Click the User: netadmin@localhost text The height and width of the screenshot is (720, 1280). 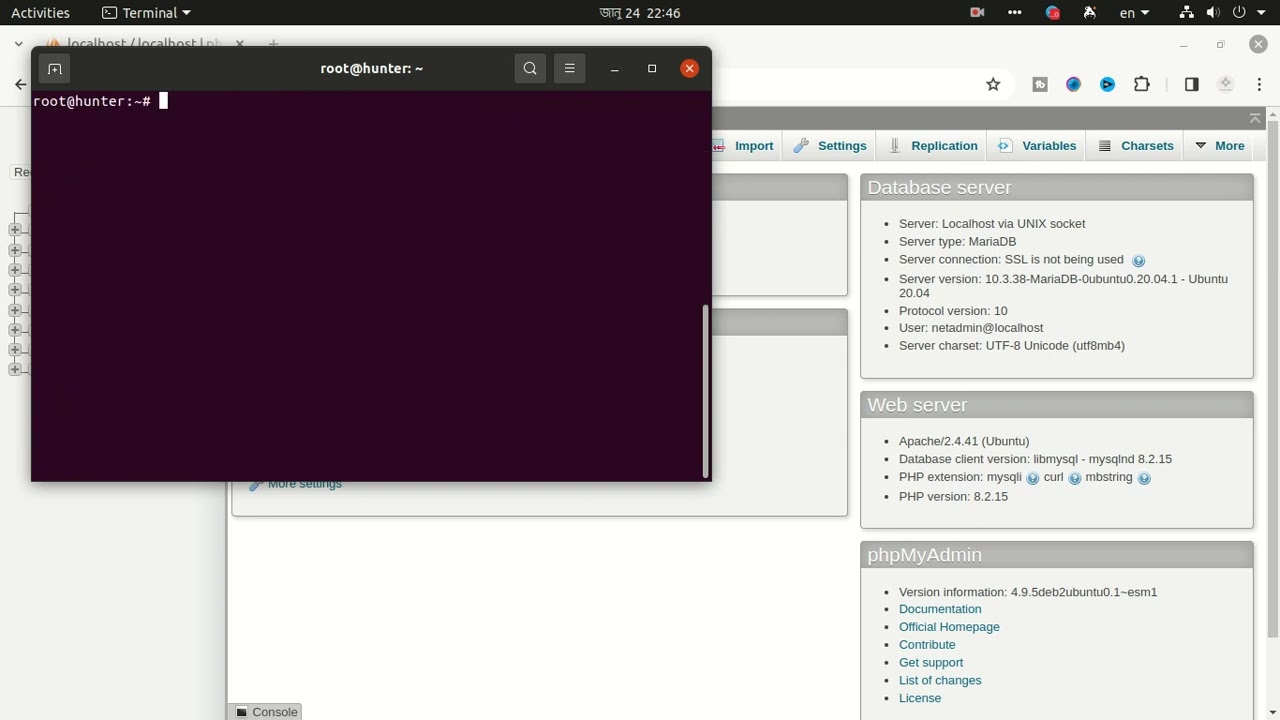pyautogui.click(x=971, y=328)
